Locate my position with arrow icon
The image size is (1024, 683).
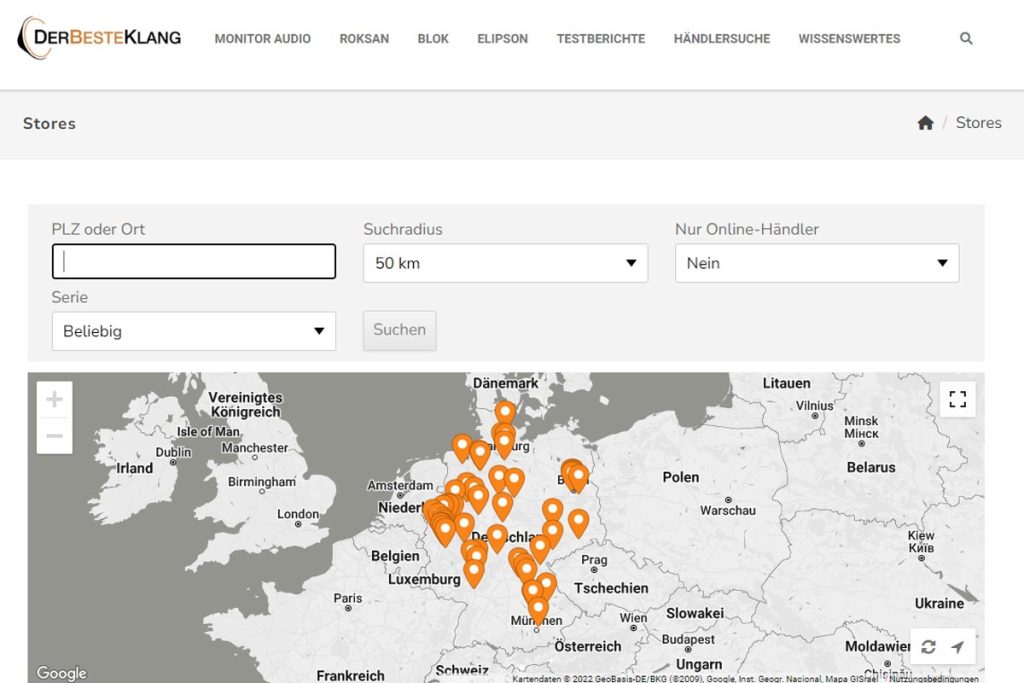(957, 647)
